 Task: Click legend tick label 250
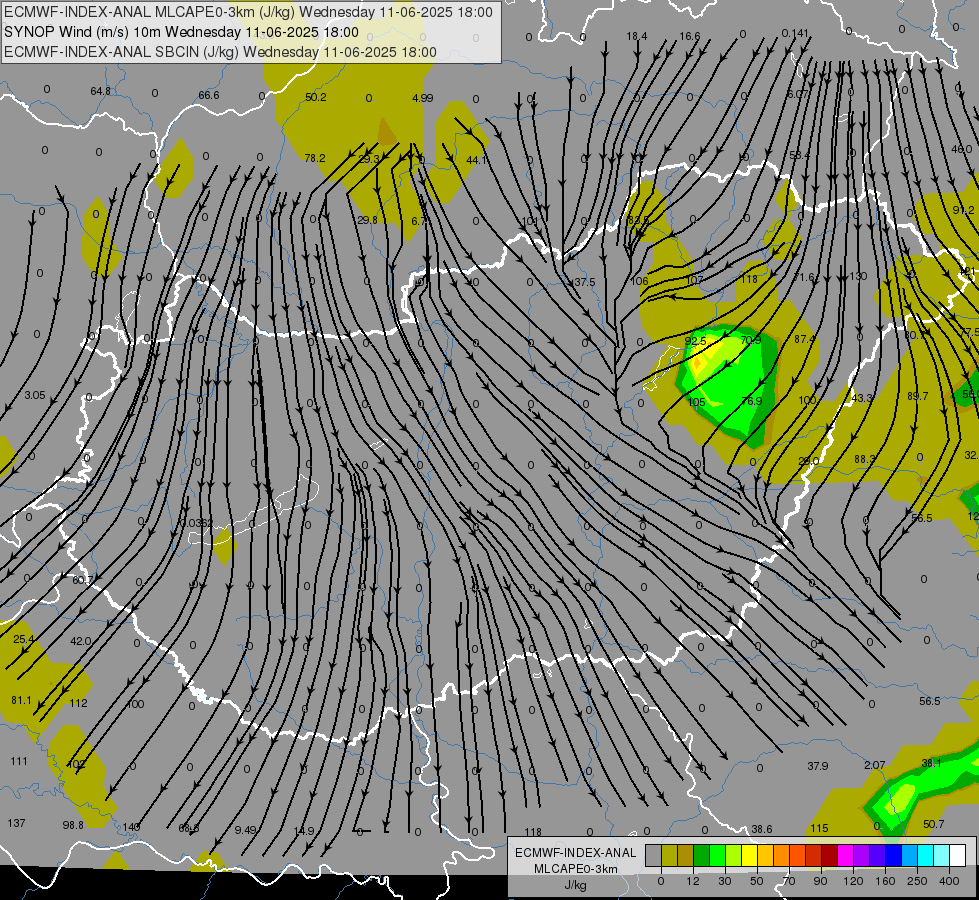click(x=917, y=881)
